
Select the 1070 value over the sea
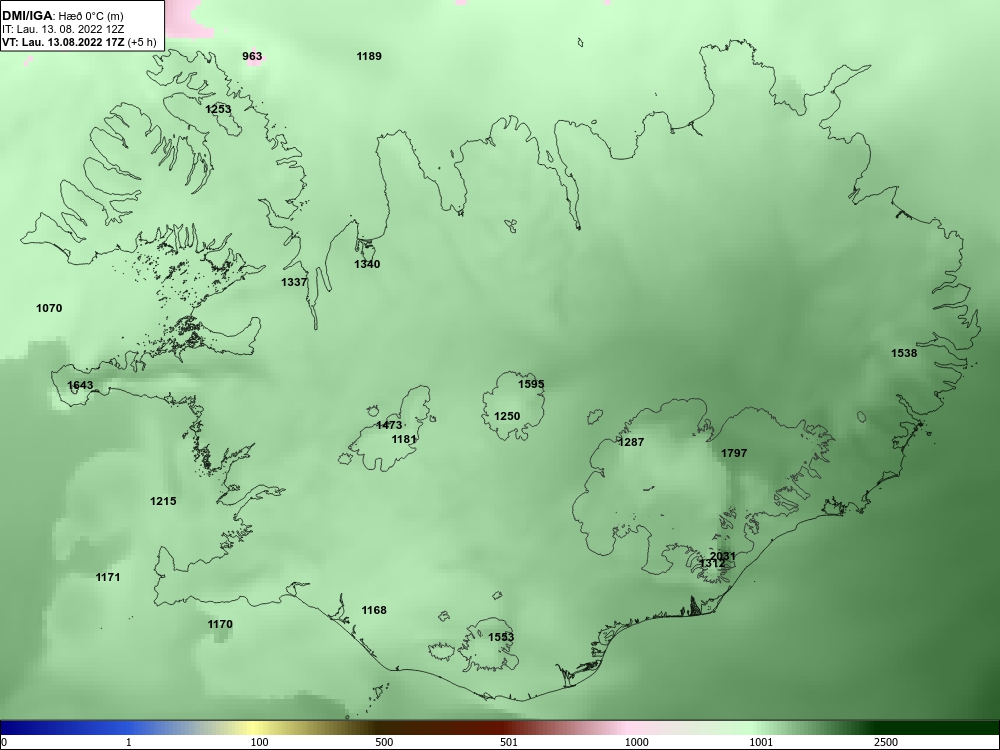click(49, 308)
